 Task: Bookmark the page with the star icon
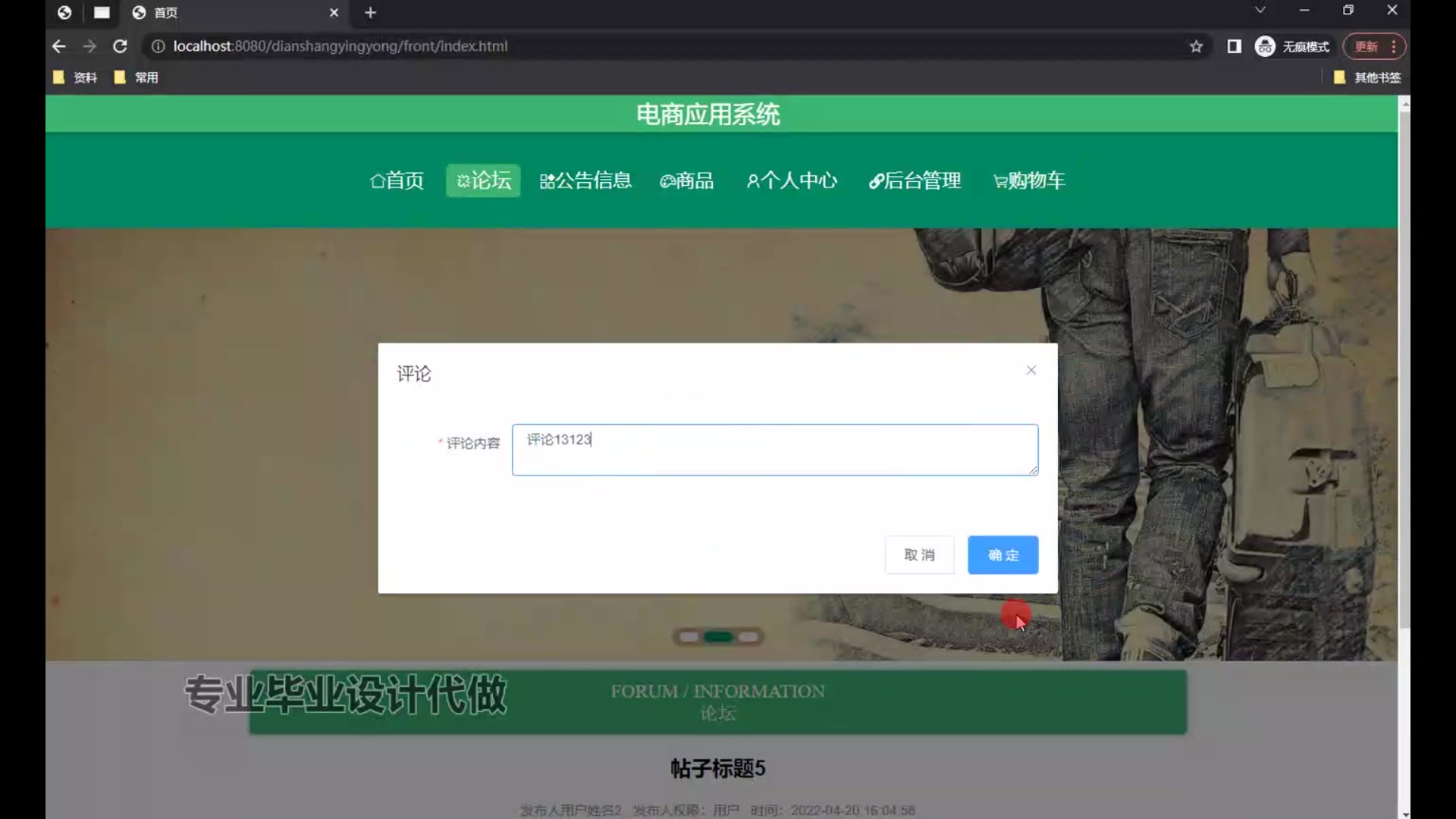coord(1196,46)
